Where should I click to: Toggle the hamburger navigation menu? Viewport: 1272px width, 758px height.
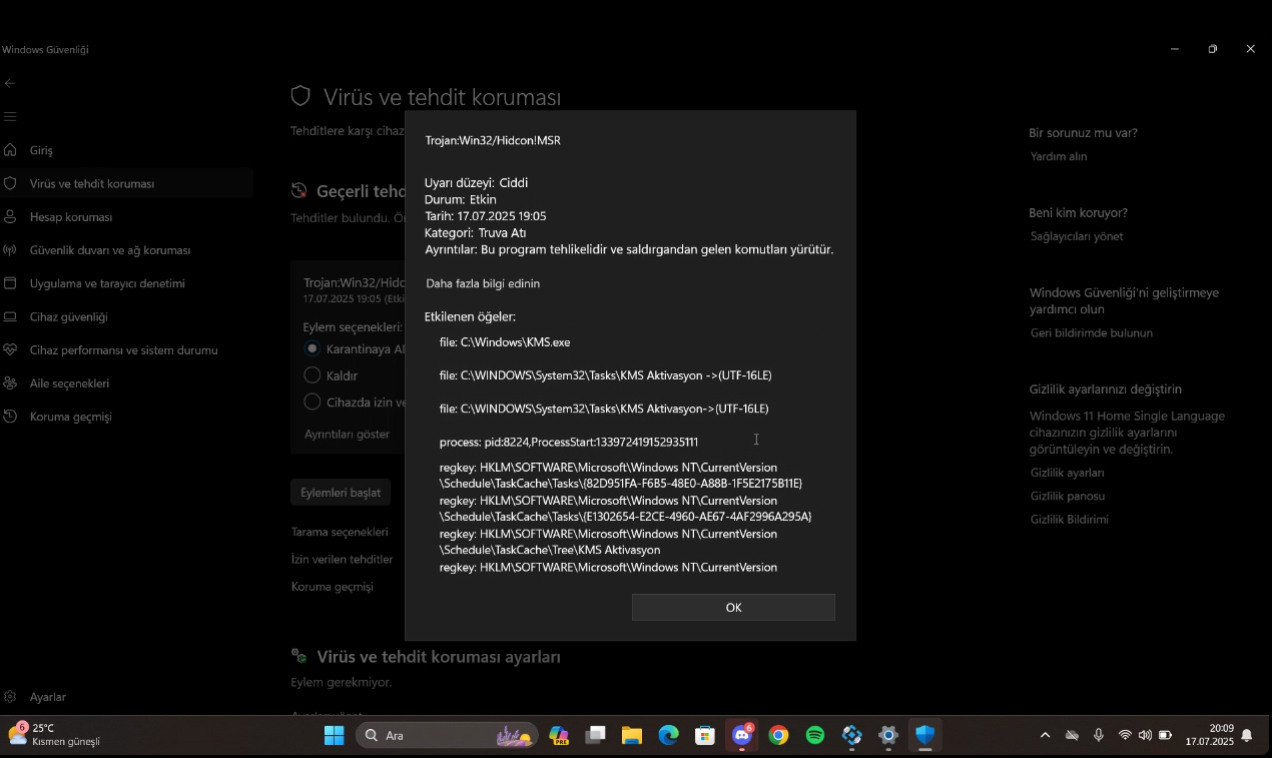(x=10, y=116)
